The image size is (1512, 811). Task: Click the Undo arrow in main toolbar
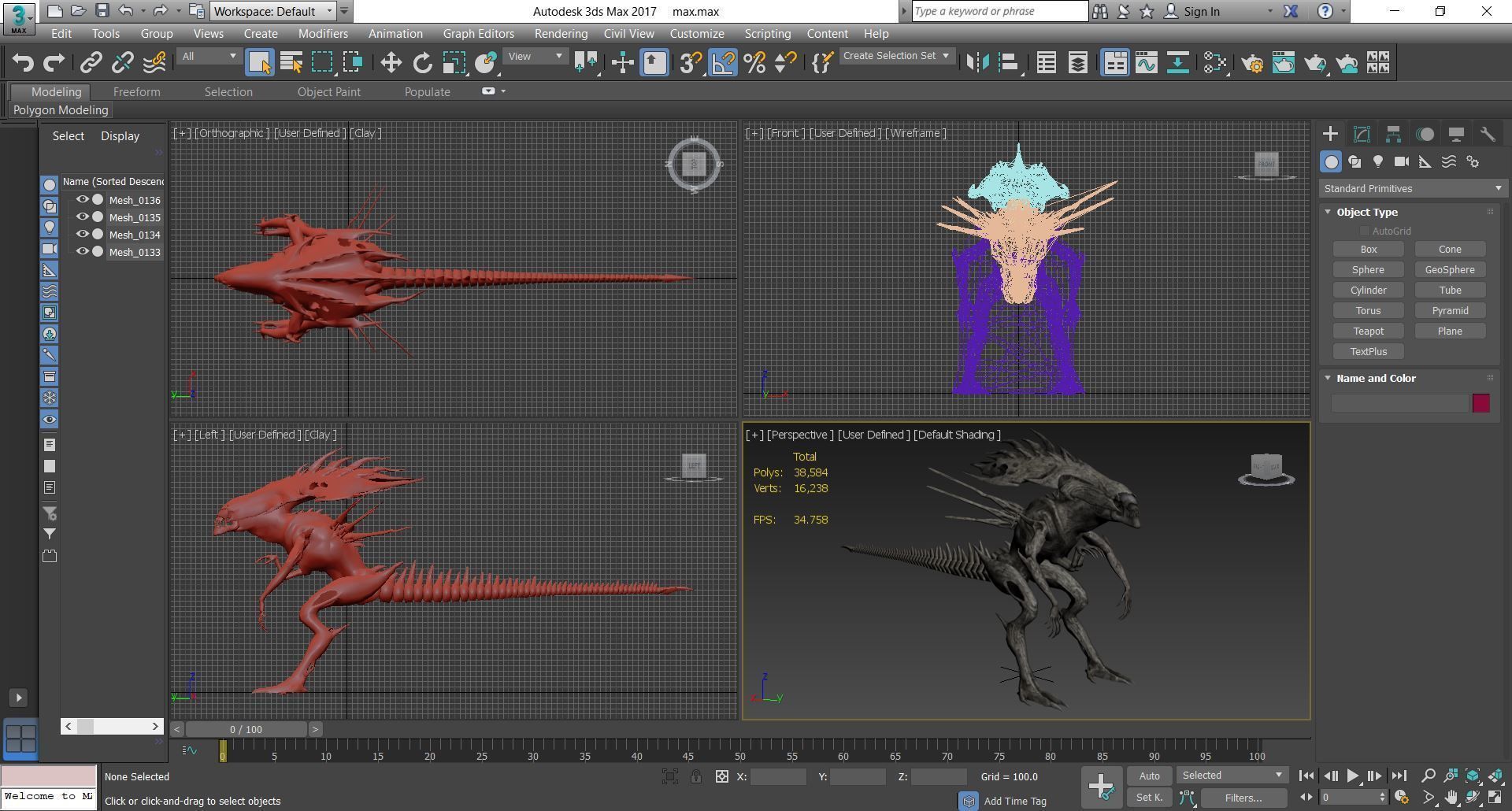coord(23,63)
